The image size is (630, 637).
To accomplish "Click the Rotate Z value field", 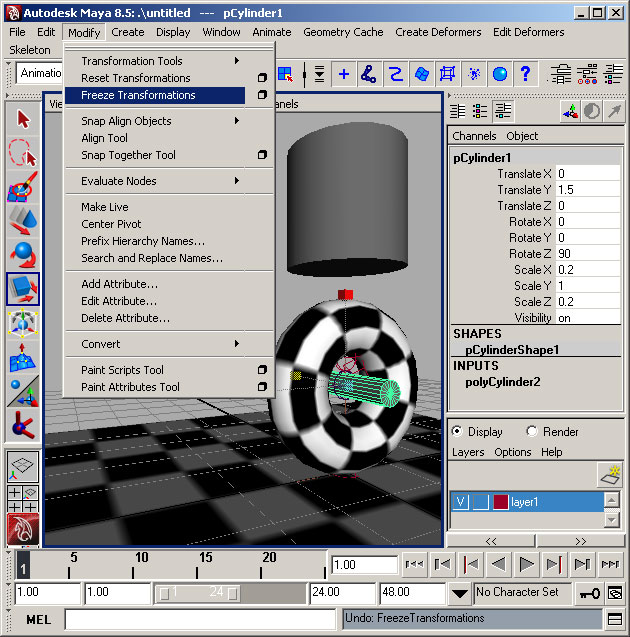I will [586, 254].
